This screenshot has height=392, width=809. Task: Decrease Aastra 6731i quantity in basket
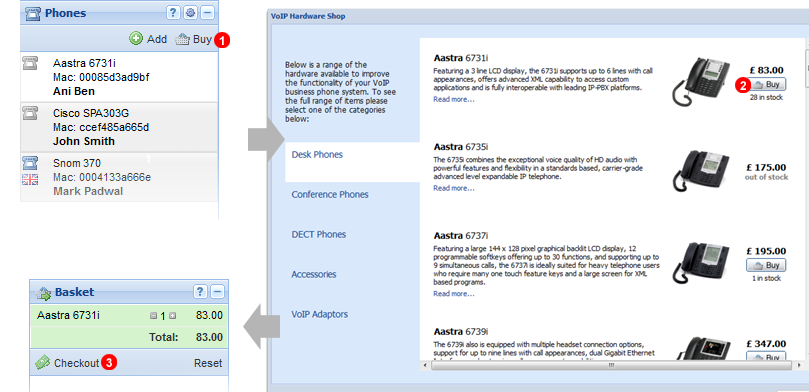(x=153, y=316)
